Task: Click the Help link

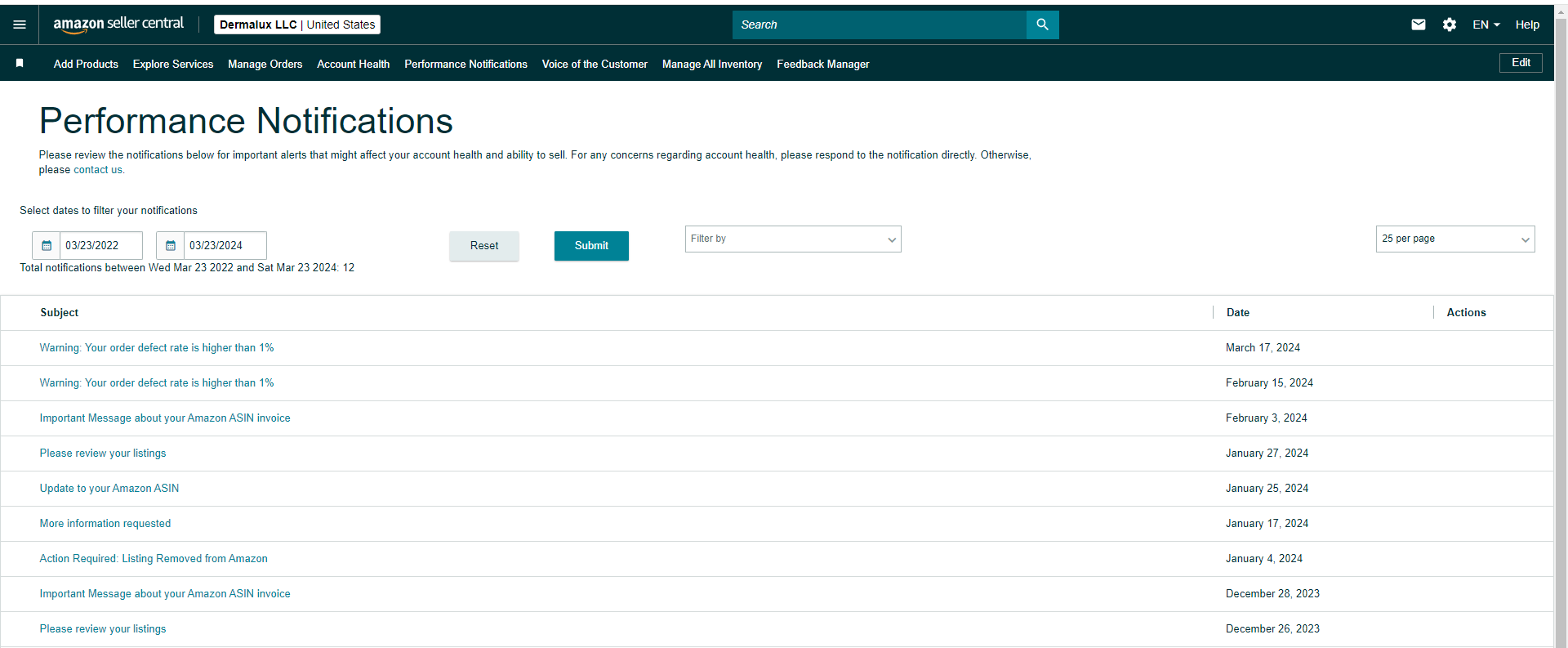Action: (1527, 25)
